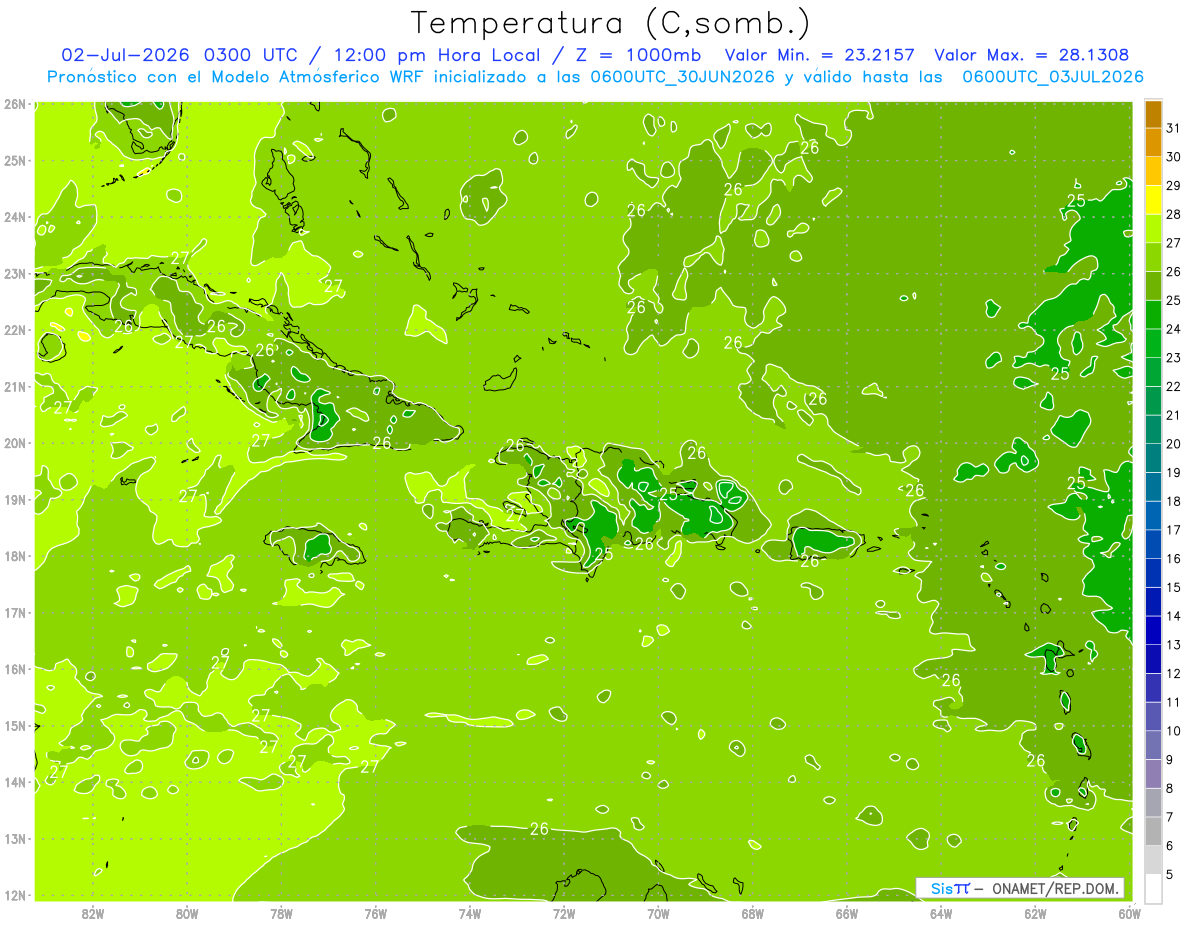The width and height of the screenshot is (1200, 927).
Task: Click legend swatch between 24 and 25
Action: coord(1153,315)
